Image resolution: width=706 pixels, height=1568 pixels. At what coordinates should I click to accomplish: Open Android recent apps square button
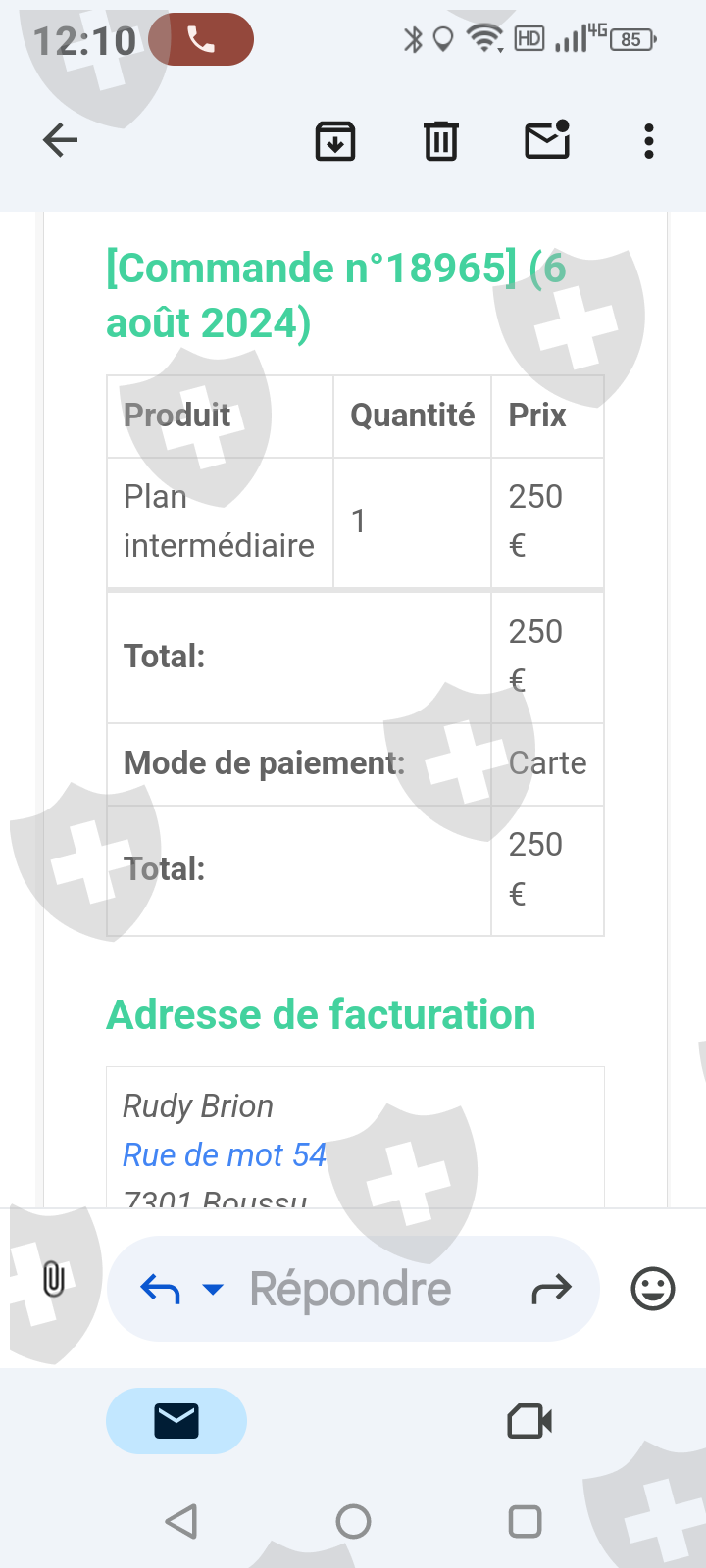point(526,1521)
